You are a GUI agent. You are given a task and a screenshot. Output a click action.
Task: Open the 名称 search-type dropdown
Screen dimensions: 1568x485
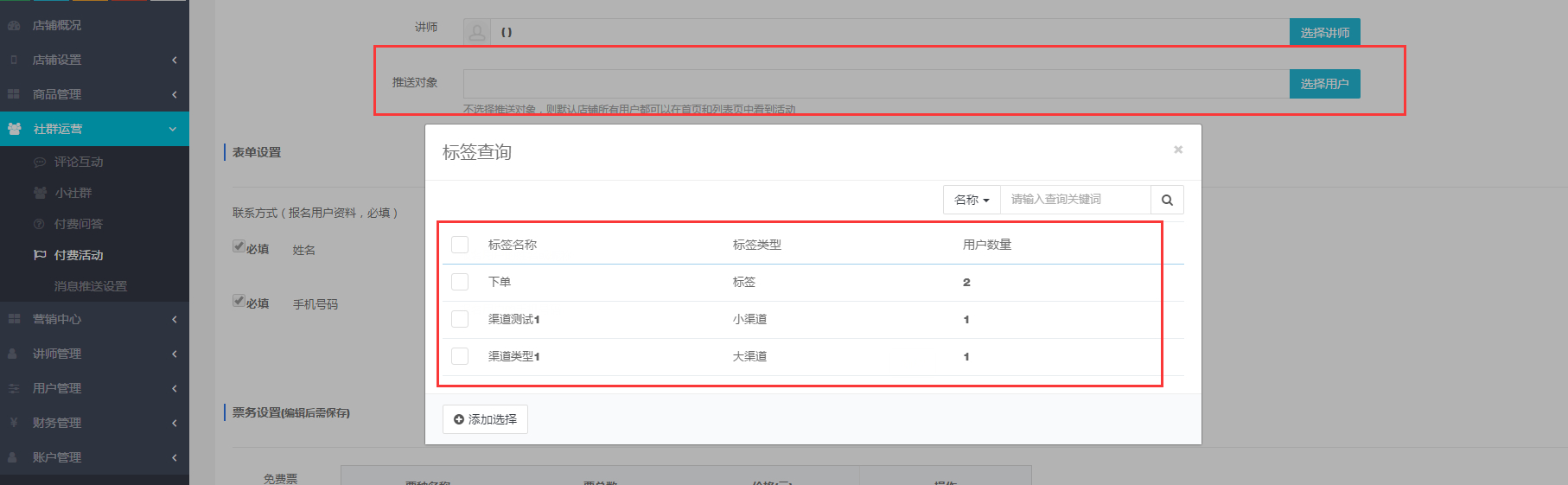pyautogui.click(x=972, y=200)
